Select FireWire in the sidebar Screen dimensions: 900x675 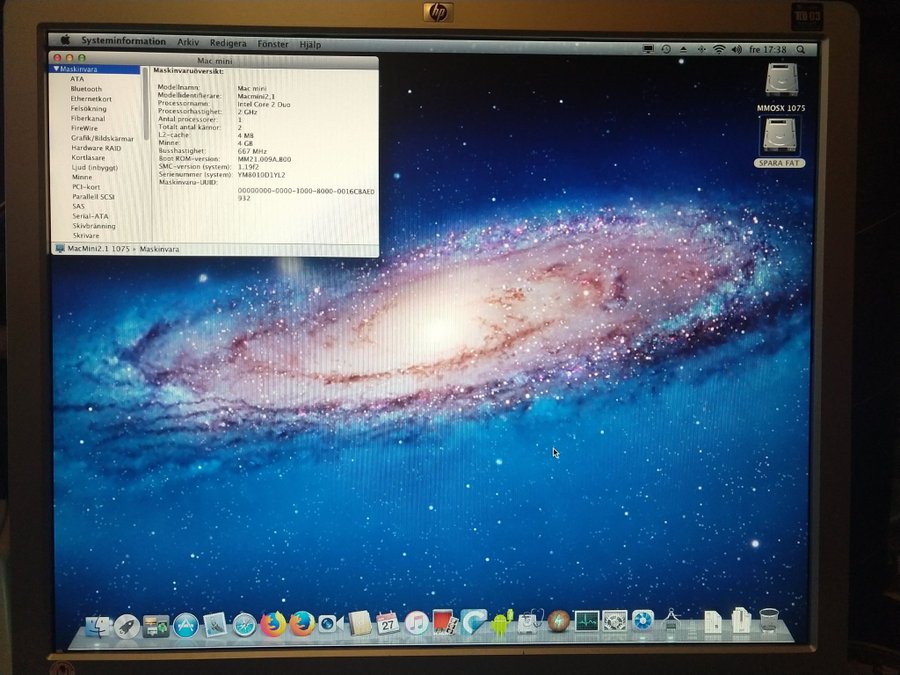[84, 128]
